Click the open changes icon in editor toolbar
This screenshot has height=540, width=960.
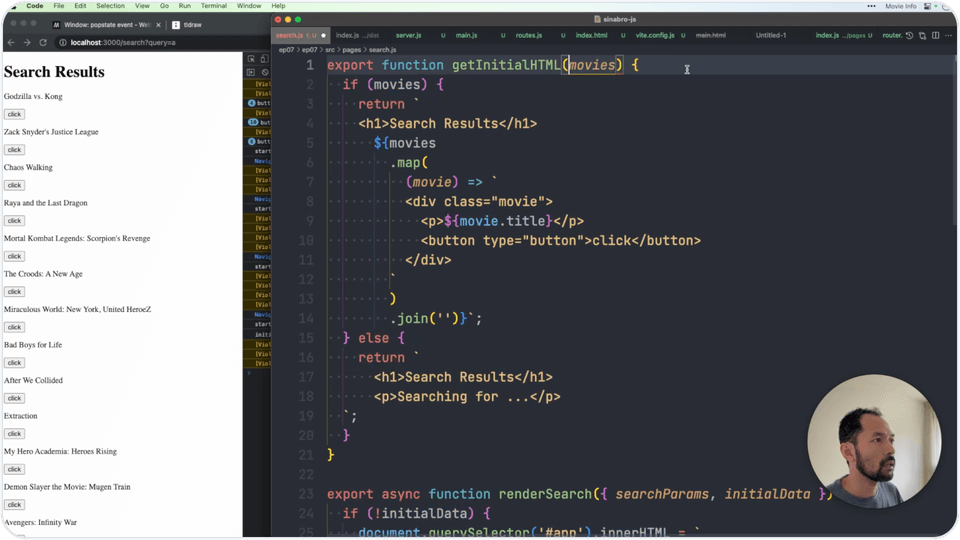pyautogui.click(x=922, y=36)
